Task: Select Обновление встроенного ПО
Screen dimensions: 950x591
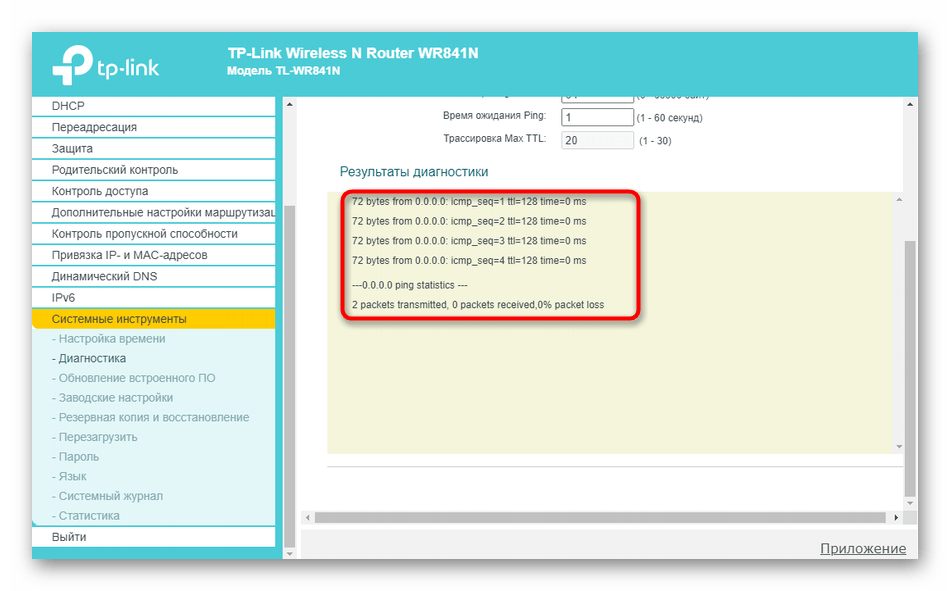Action: click(x=137, y=378)
